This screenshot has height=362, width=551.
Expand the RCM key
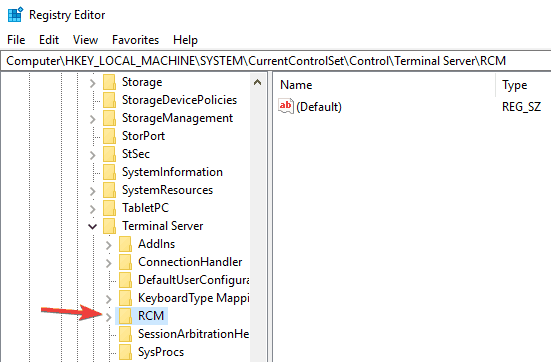pyautogui.click(x=109, y=317)
